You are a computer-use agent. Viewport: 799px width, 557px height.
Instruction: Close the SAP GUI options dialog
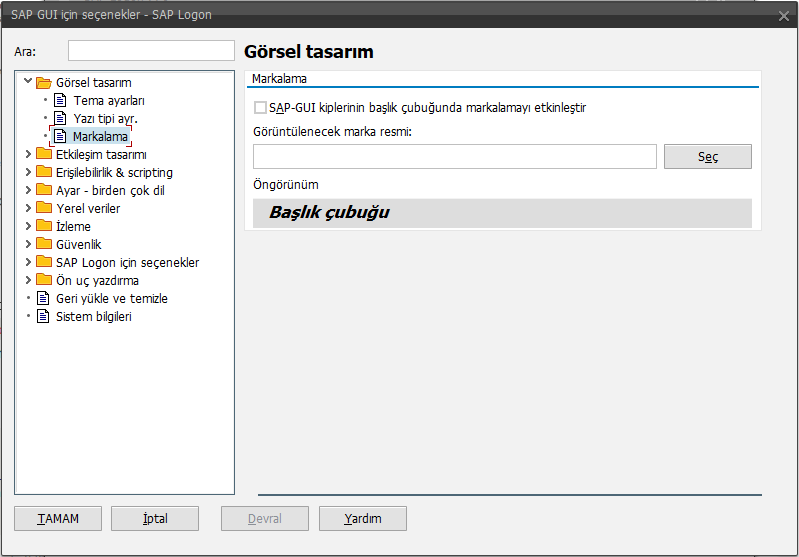pos(784,16)
